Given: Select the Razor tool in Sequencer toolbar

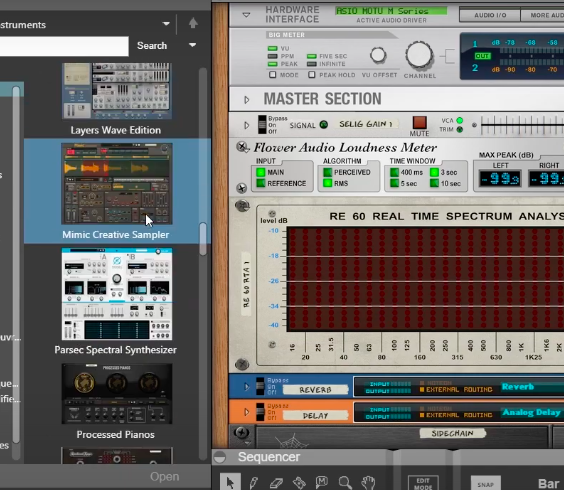Looking at the screenshot, I should coord(299,482).
